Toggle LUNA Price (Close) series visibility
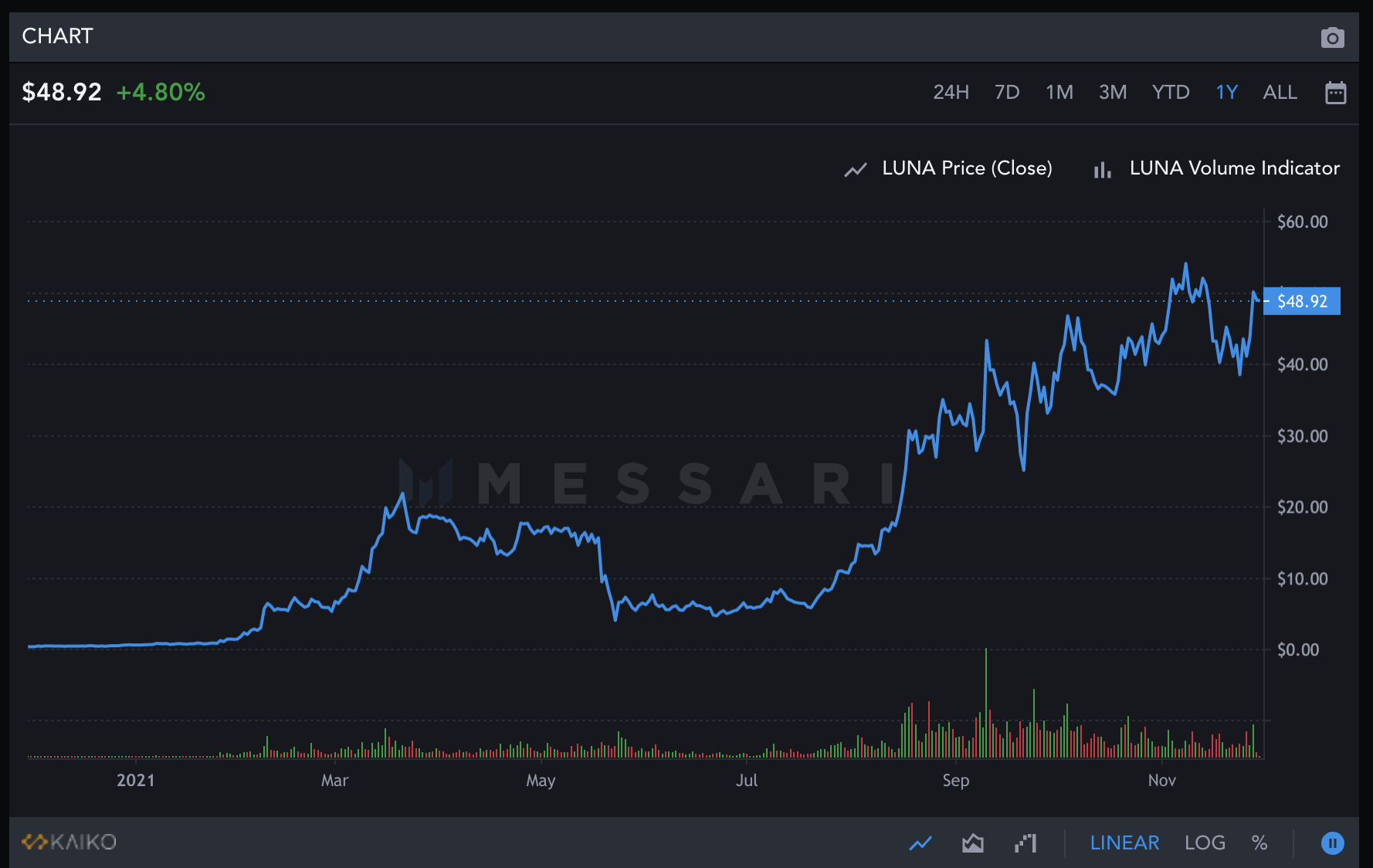Image resolution: width=1373 pixels, height=868 pixels. (x=948, y=168)
